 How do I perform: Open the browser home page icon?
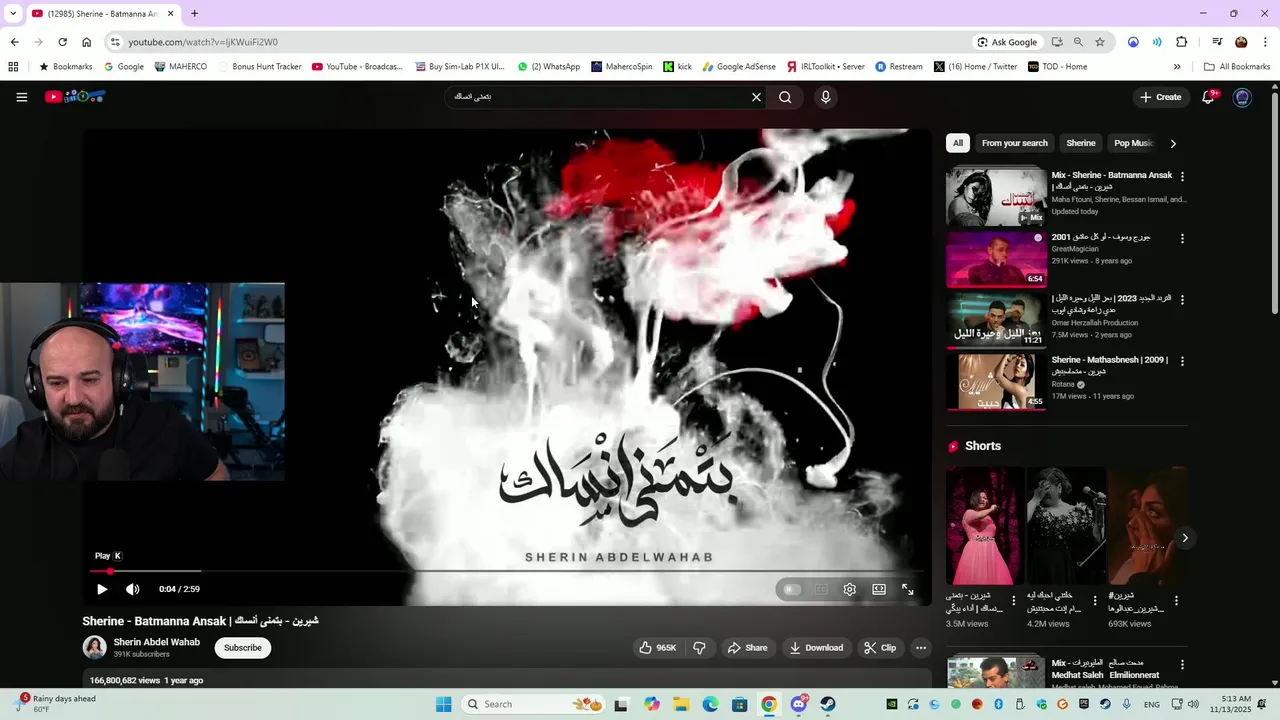tap(86, 42)
